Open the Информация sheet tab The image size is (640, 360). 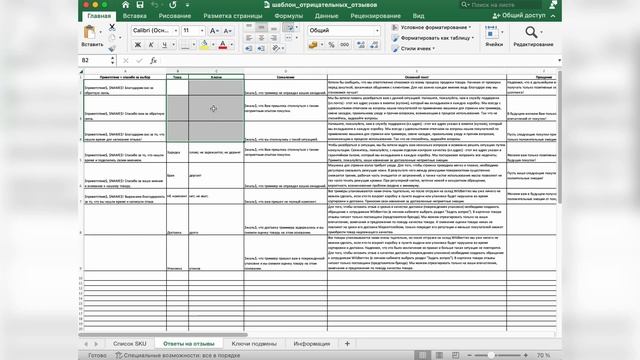[x=312, y=344]
